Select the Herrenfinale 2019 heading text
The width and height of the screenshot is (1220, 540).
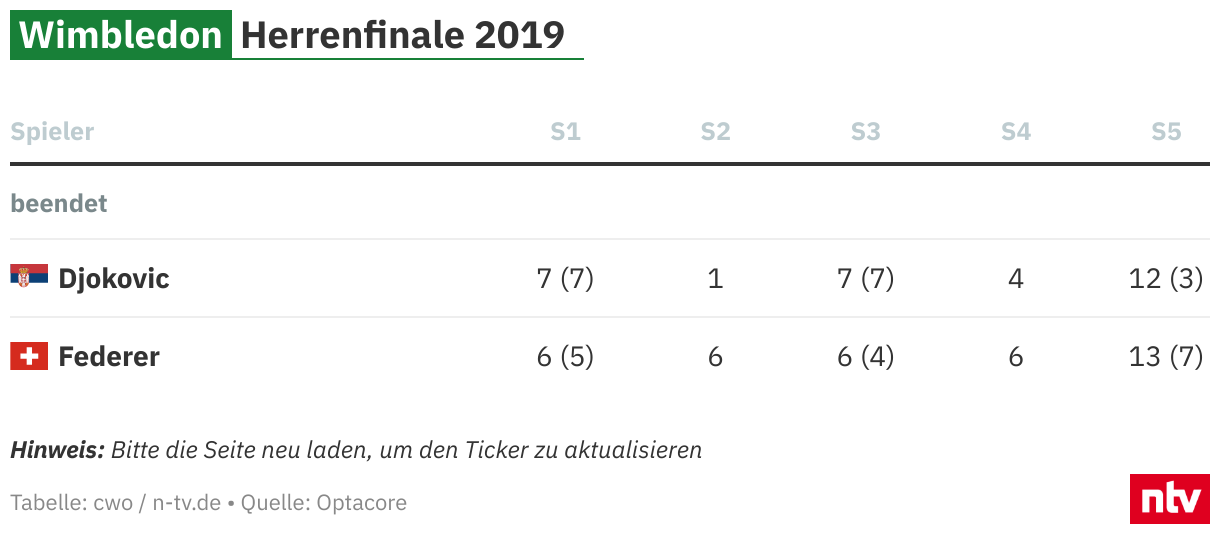[403, 35]
